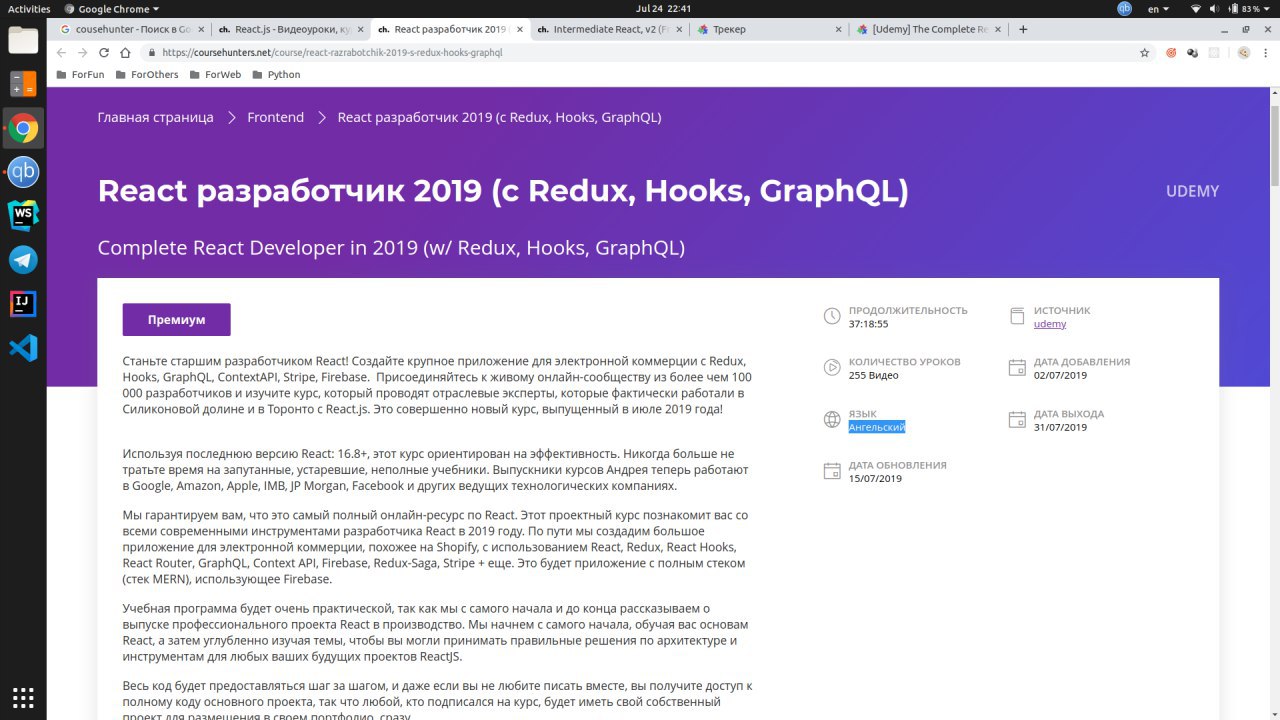1280x720 pixels.
Task: Go back to the previous page
Action: point(62,53)
